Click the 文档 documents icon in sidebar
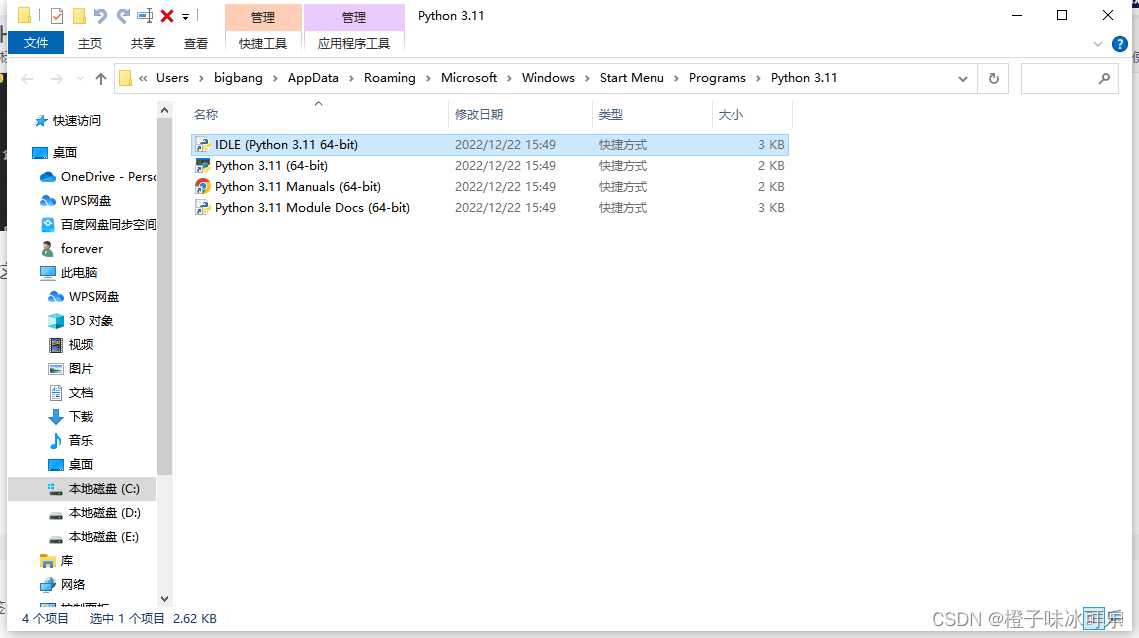Viewport: 1139px width, 638px height. coord(56,392)
